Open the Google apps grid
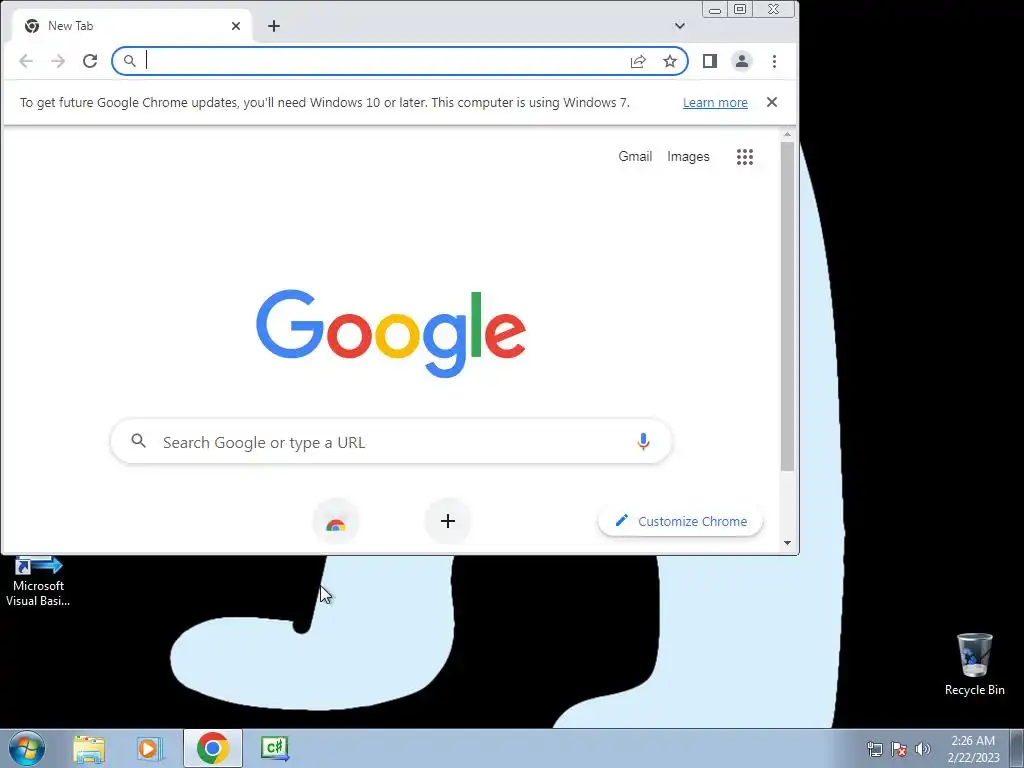1024x768 pixels. 745,157
